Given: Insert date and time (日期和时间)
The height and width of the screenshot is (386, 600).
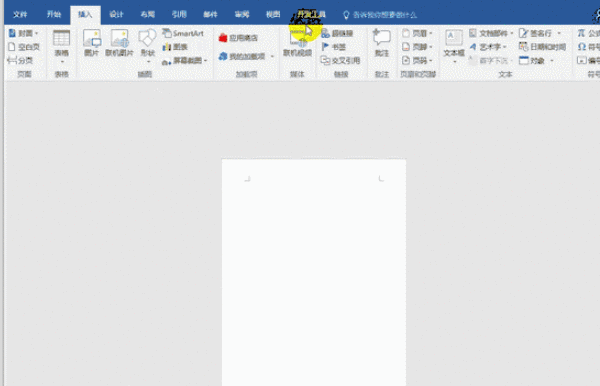Looking at the screenshot, I should tap(542, 47).
